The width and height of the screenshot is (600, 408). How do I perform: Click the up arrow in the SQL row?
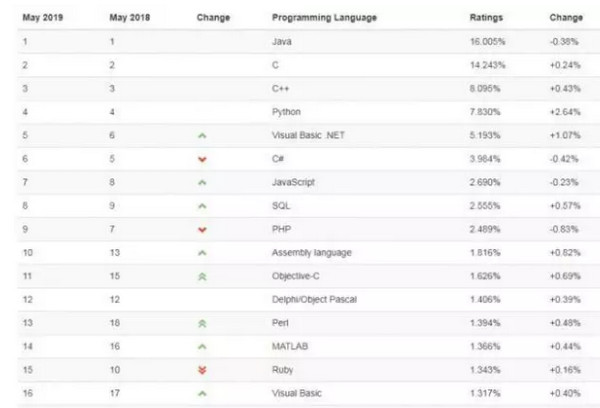point(203,206)
